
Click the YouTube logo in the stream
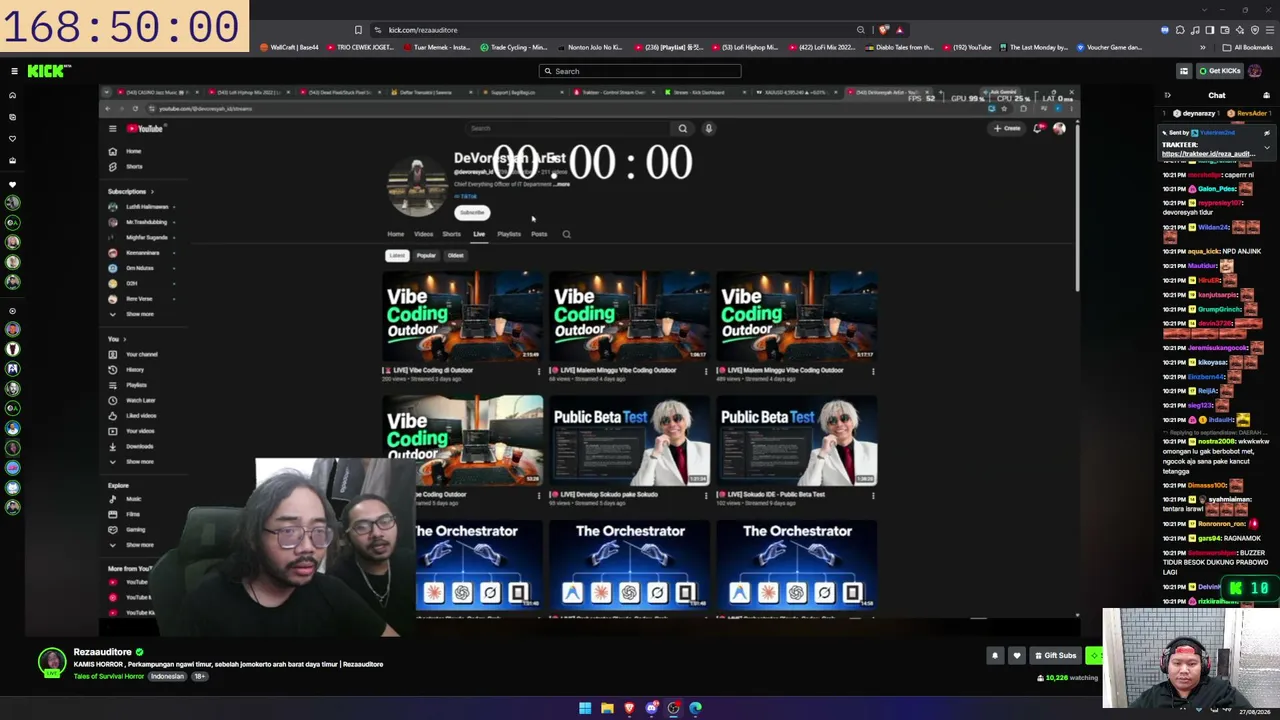pos(146,129)
